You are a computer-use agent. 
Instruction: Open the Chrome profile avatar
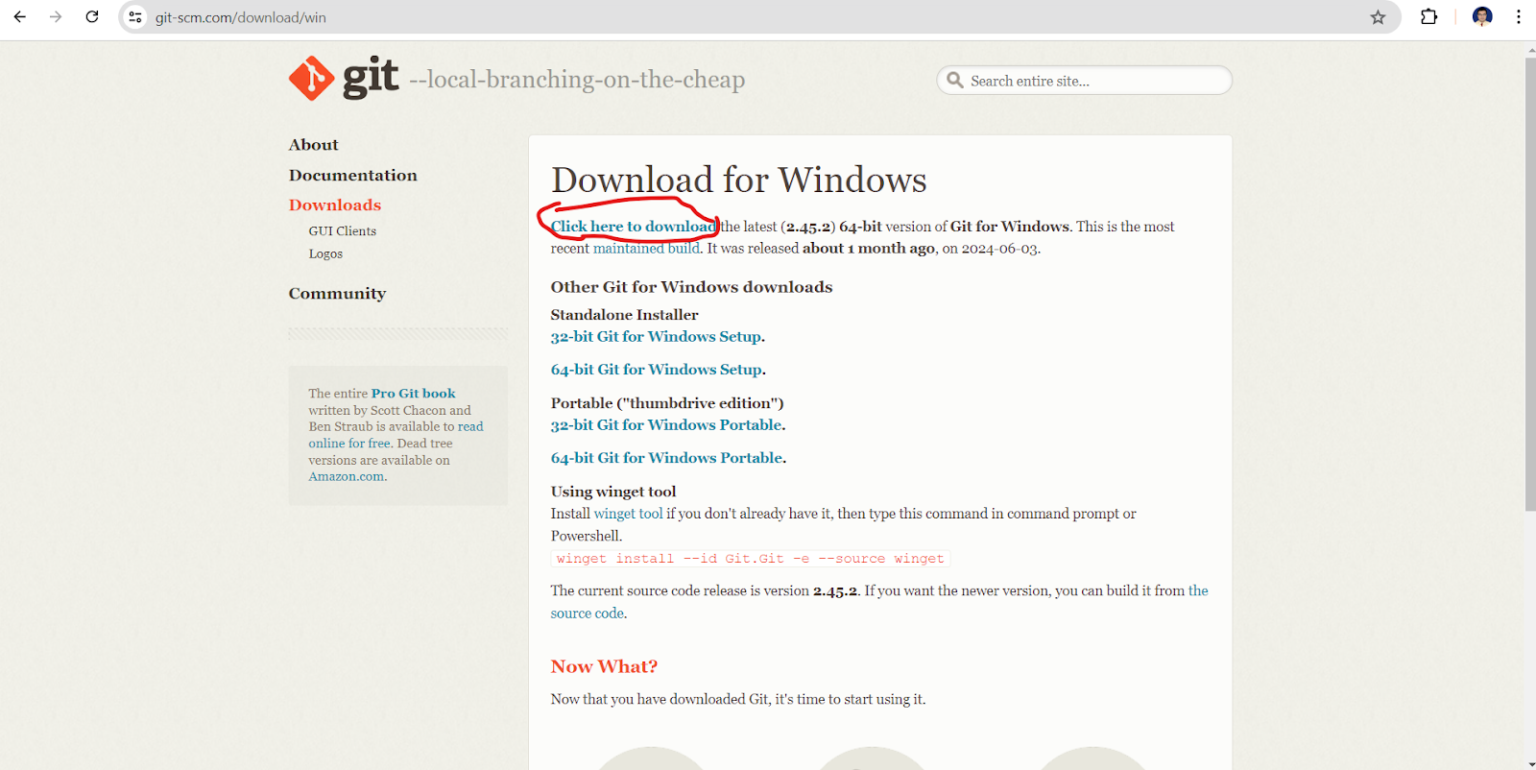(x=1482, y=17)
